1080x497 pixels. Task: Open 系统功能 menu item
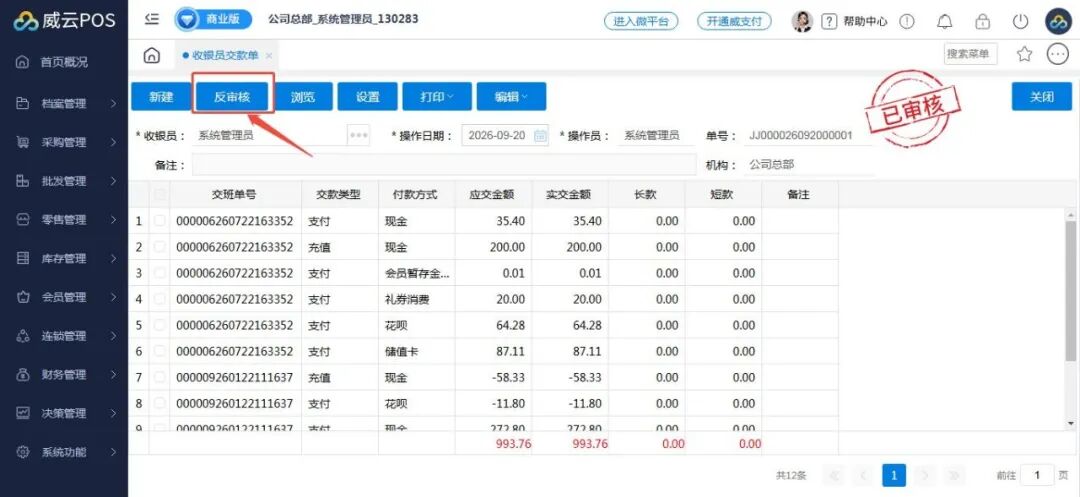click(x=64, y=452)
